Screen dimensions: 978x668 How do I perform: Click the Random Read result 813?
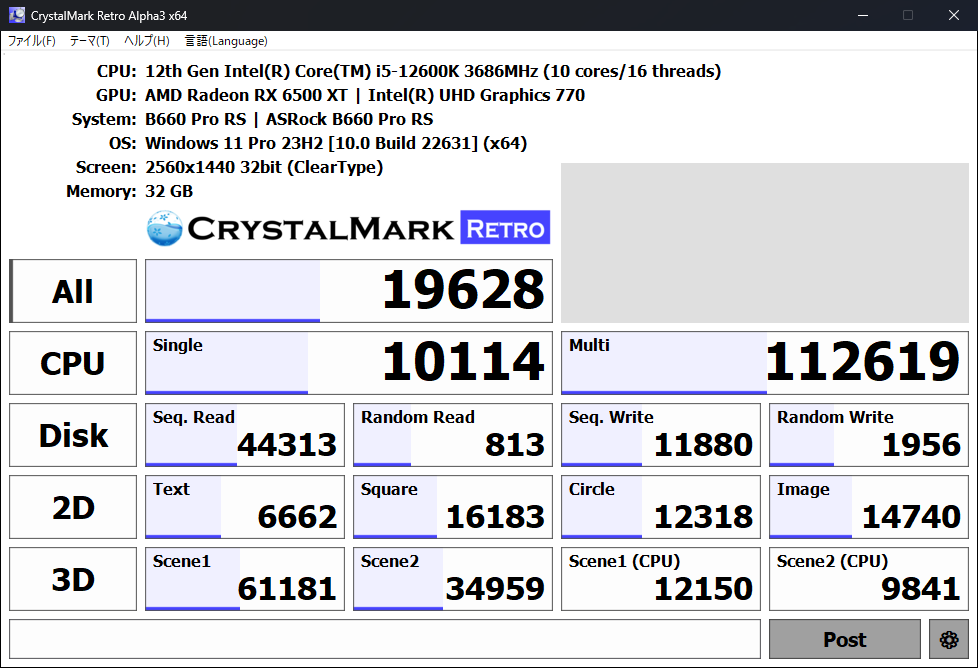(x=453, y=435)
